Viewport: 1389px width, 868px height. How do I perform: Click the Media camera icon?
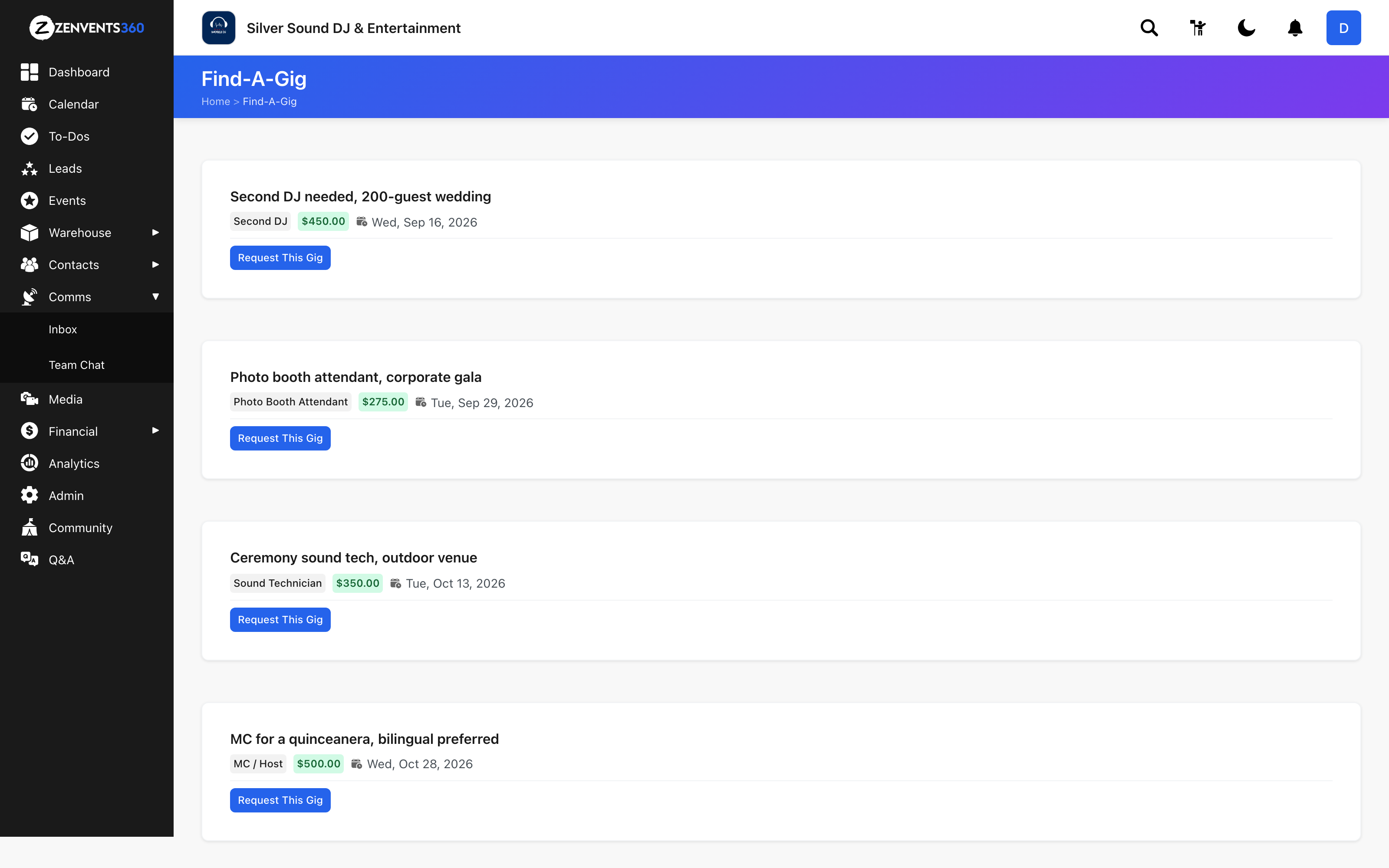(x=29, y=399)
